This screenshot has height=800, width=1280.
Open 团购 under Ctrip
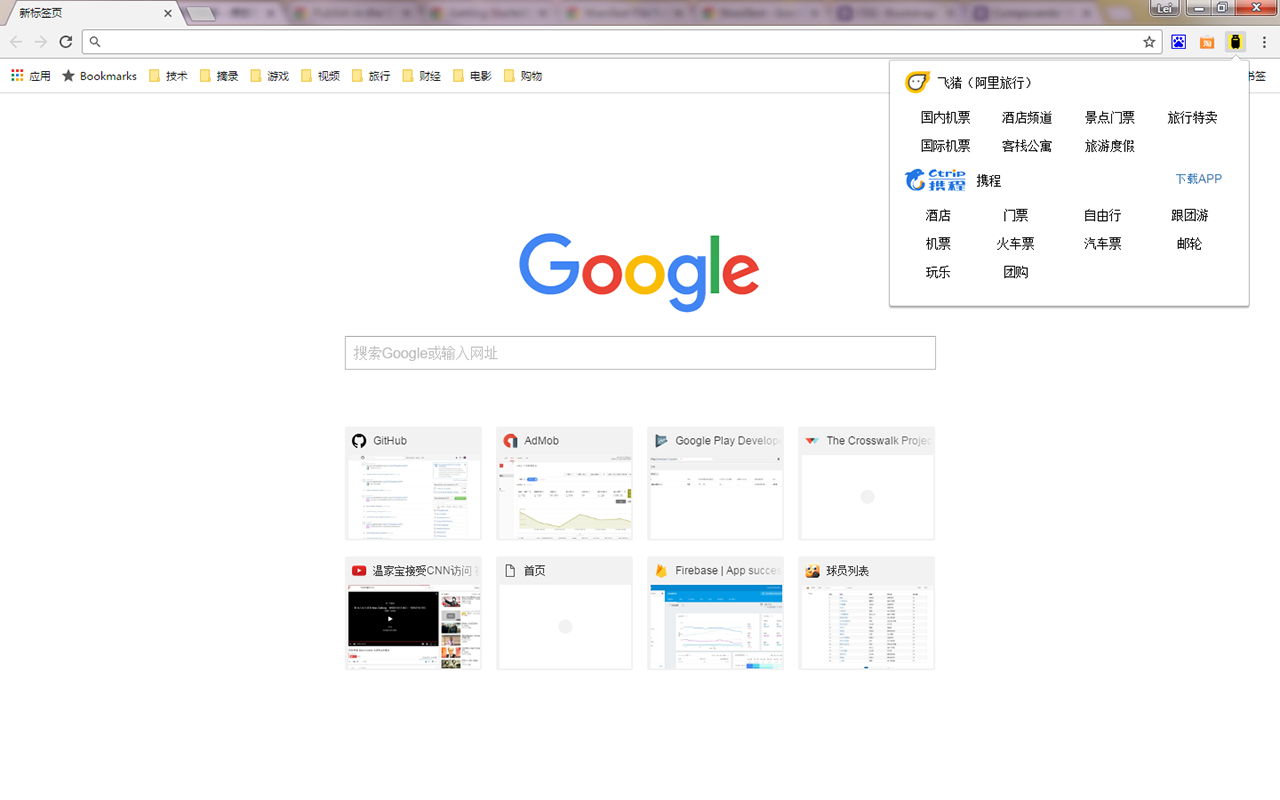1015,272
